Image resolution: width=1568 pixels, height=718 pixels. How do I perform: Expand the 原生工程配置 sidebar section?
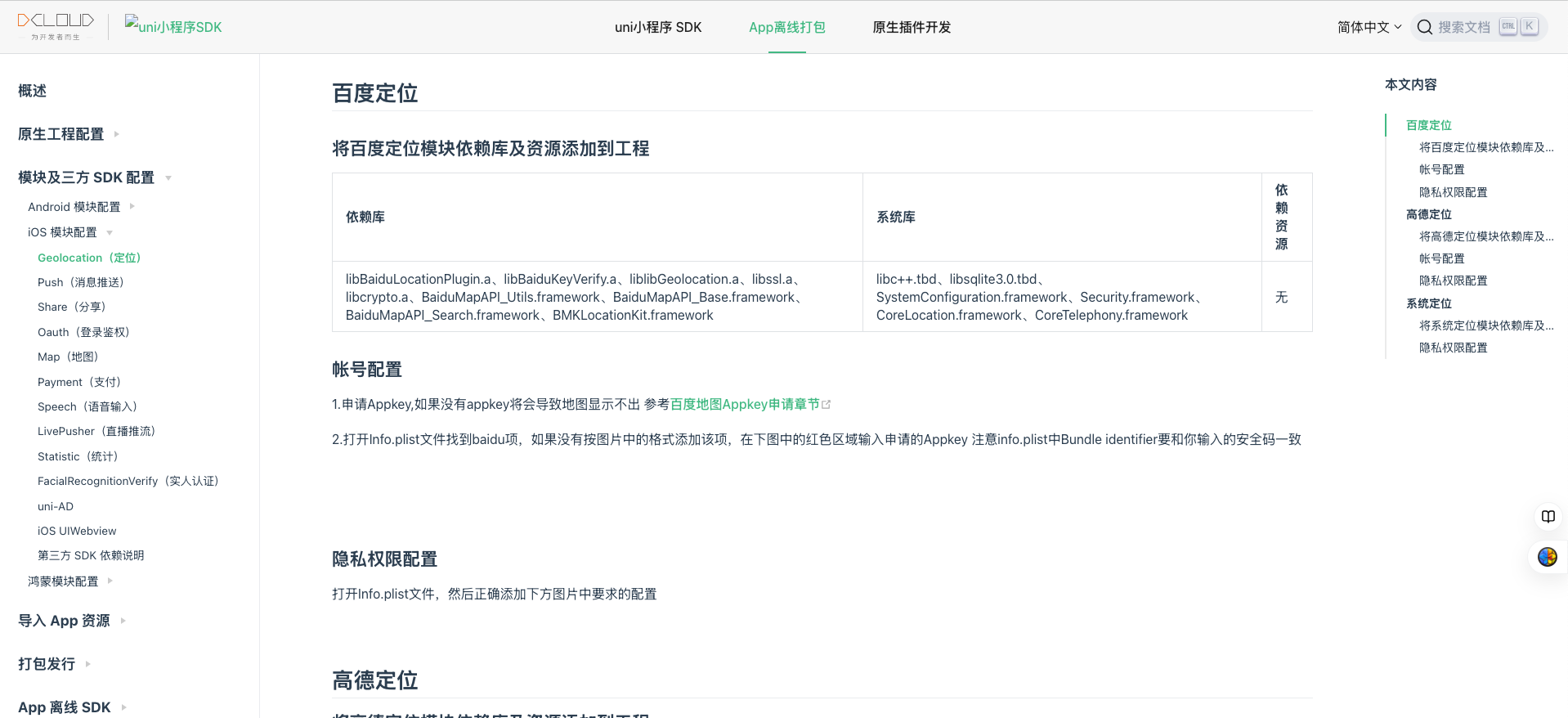[x=116, y=134]
